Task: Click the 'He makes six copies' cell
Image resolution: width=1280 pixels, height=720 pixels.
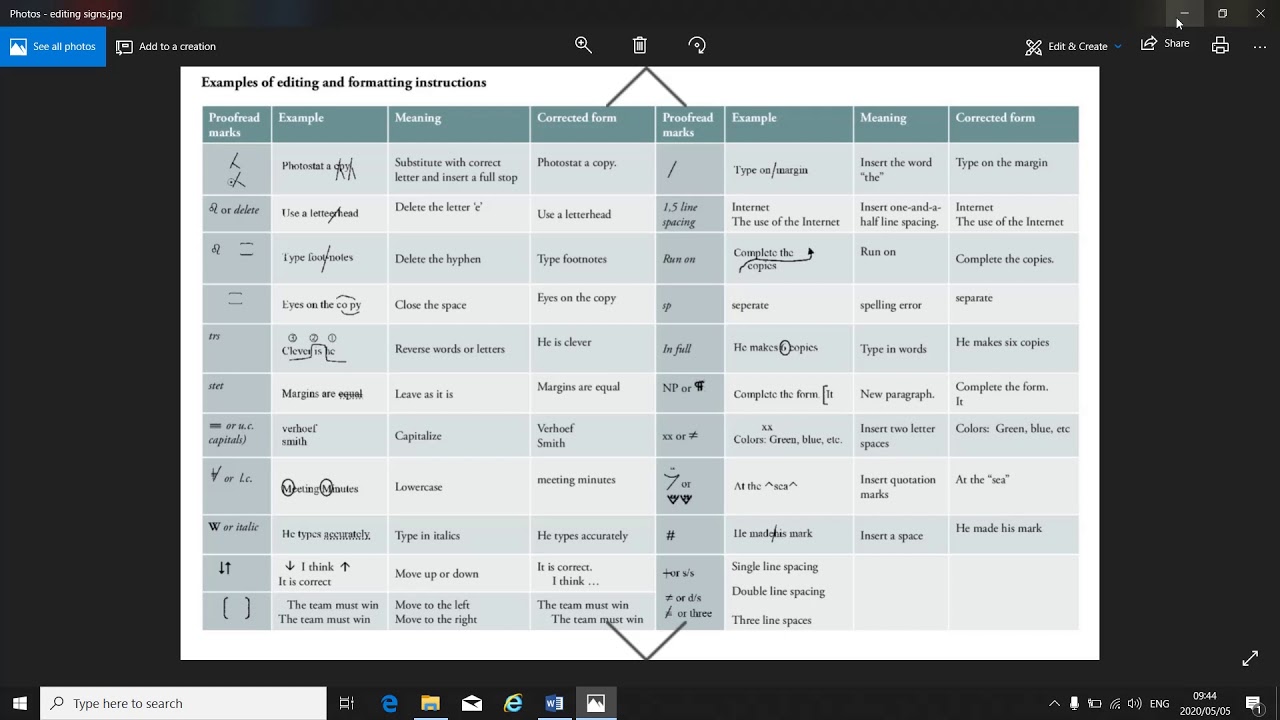Action: [1002, 342]
